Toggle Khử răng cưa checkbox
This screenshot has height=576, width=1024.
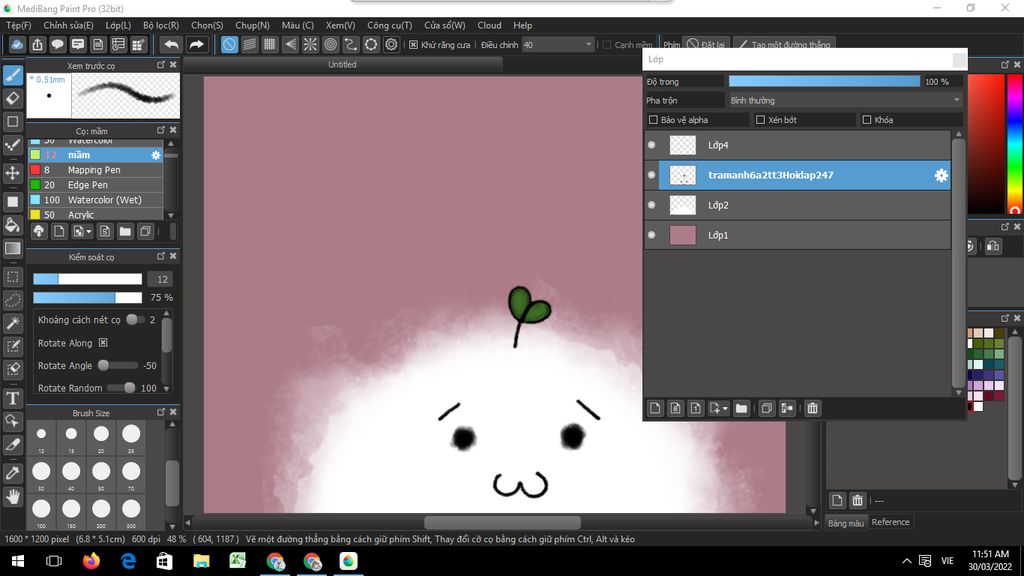point(413,44)
